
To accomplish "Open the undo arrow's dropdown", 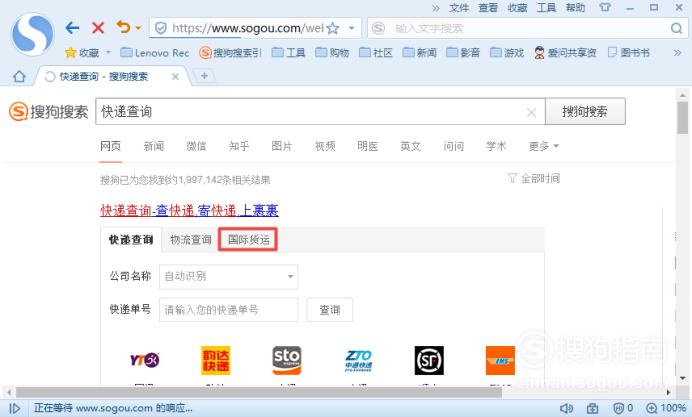I will point(138,28).
